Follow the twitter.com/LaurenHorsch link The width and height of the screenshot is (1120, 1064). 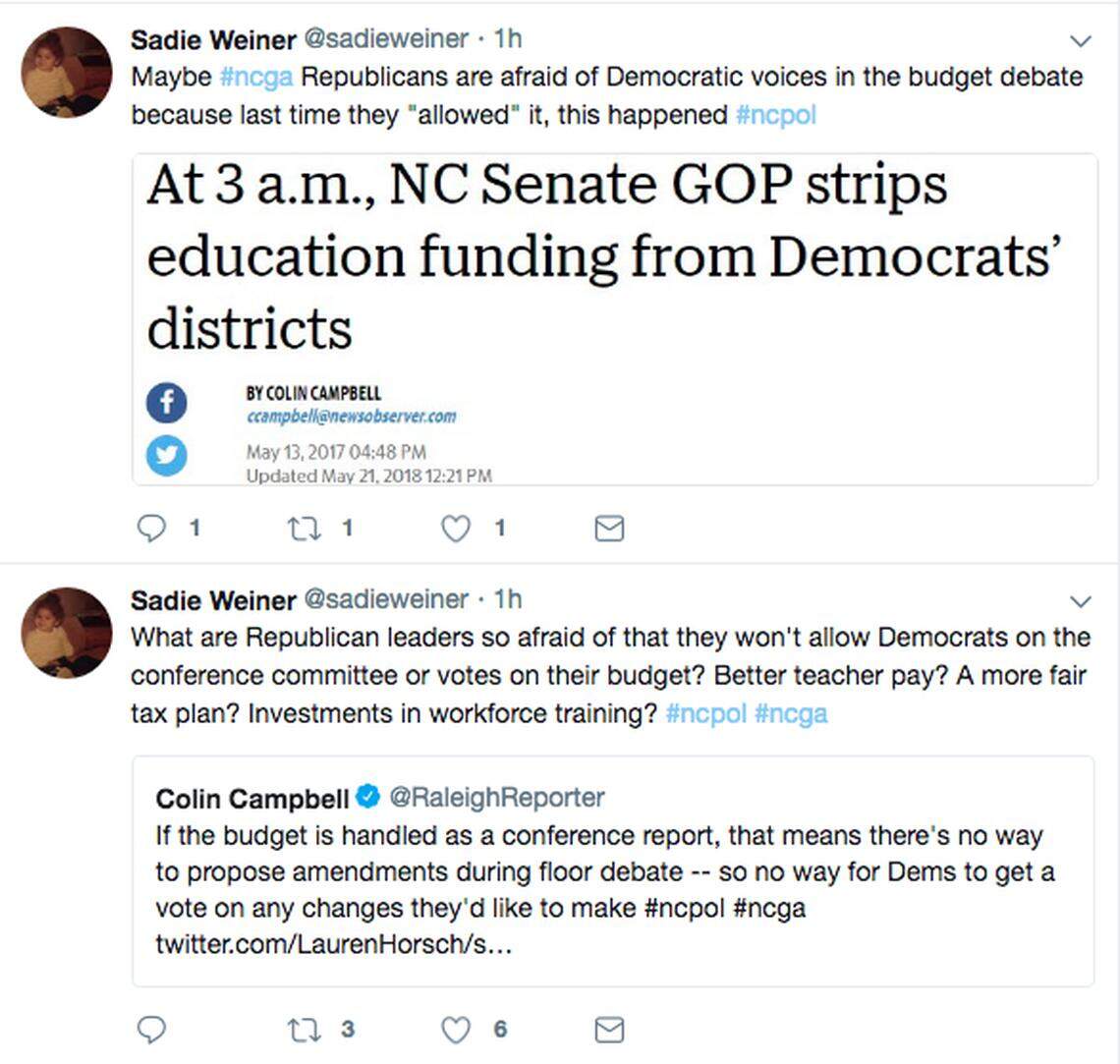pos(334,945)
